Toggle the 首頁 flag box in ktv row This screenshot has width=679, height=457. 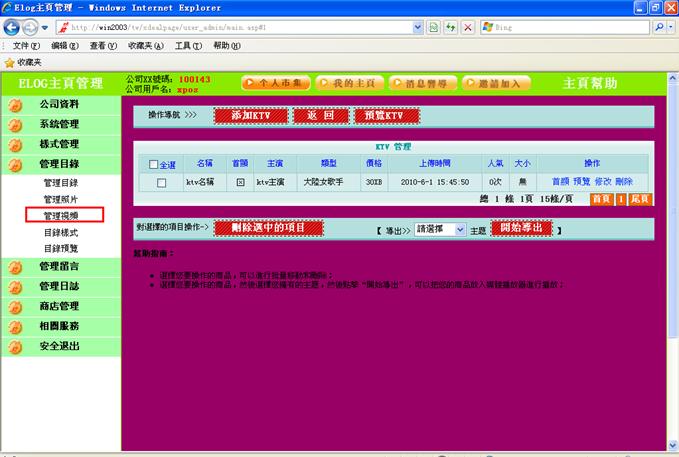pos(240,182)
